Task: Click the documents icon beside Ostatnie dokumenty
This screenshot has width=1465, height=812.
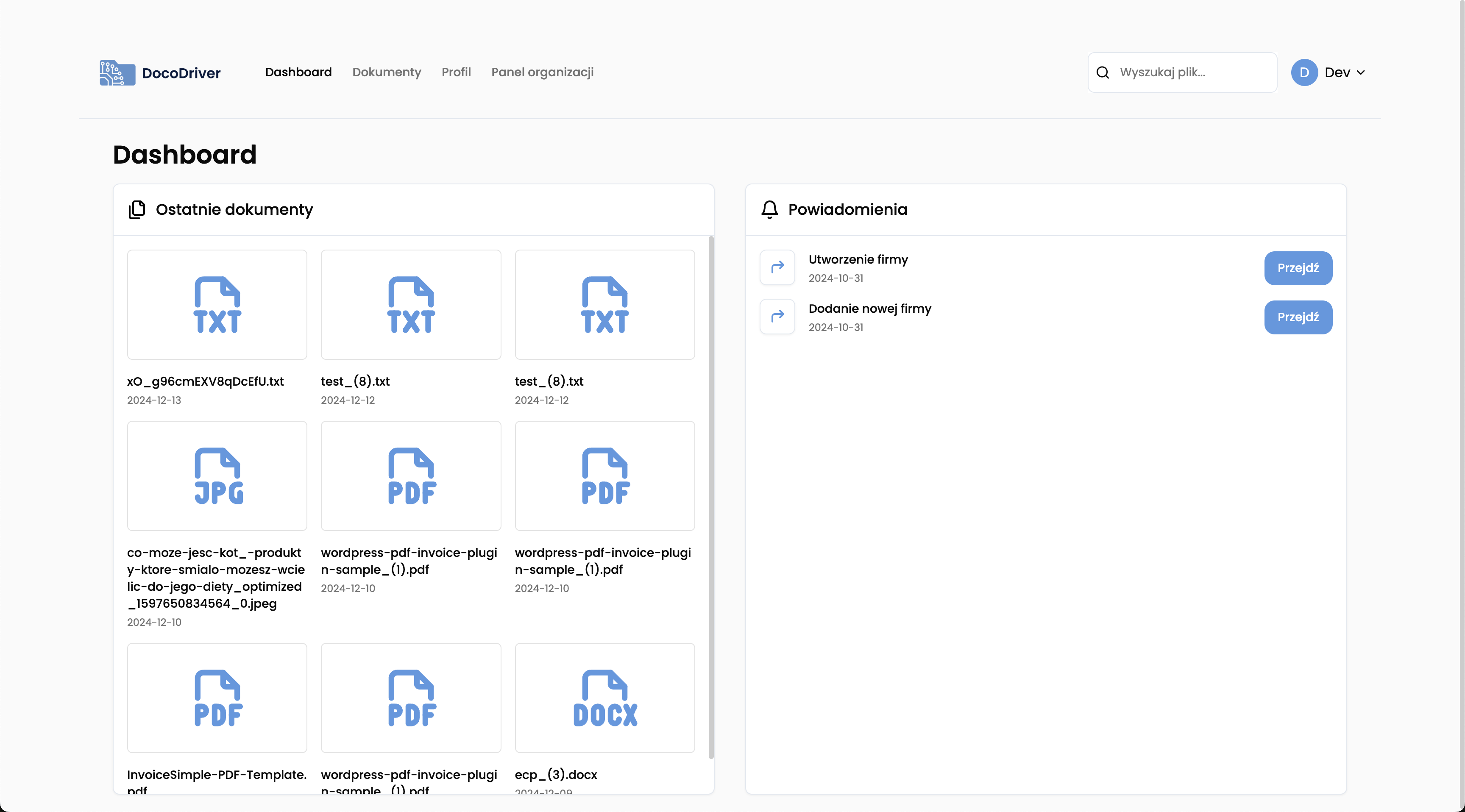Action: 136,209
